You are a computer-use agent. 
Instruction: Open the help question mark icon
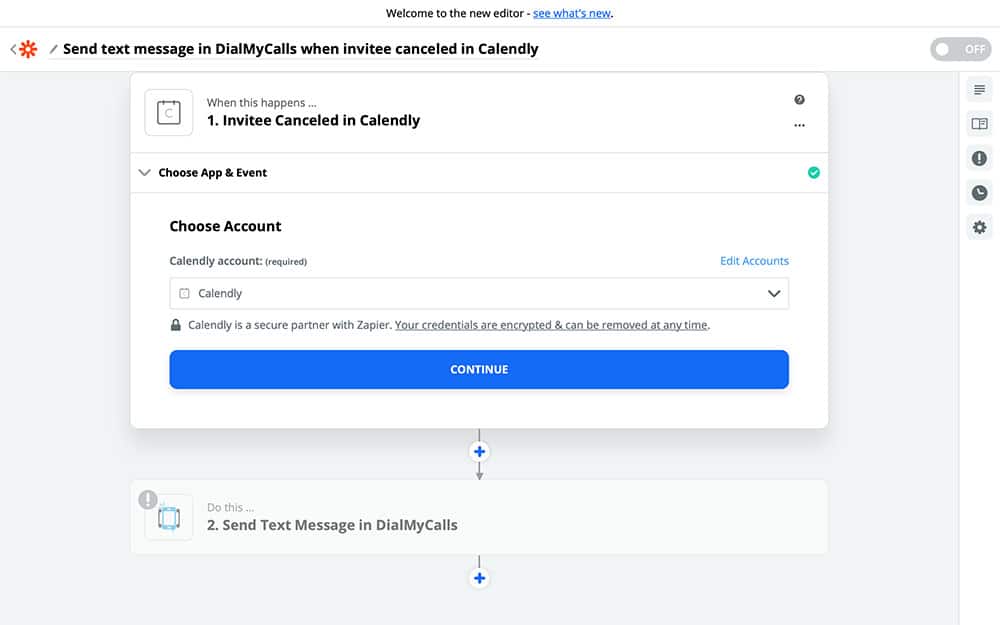point(799,100)
